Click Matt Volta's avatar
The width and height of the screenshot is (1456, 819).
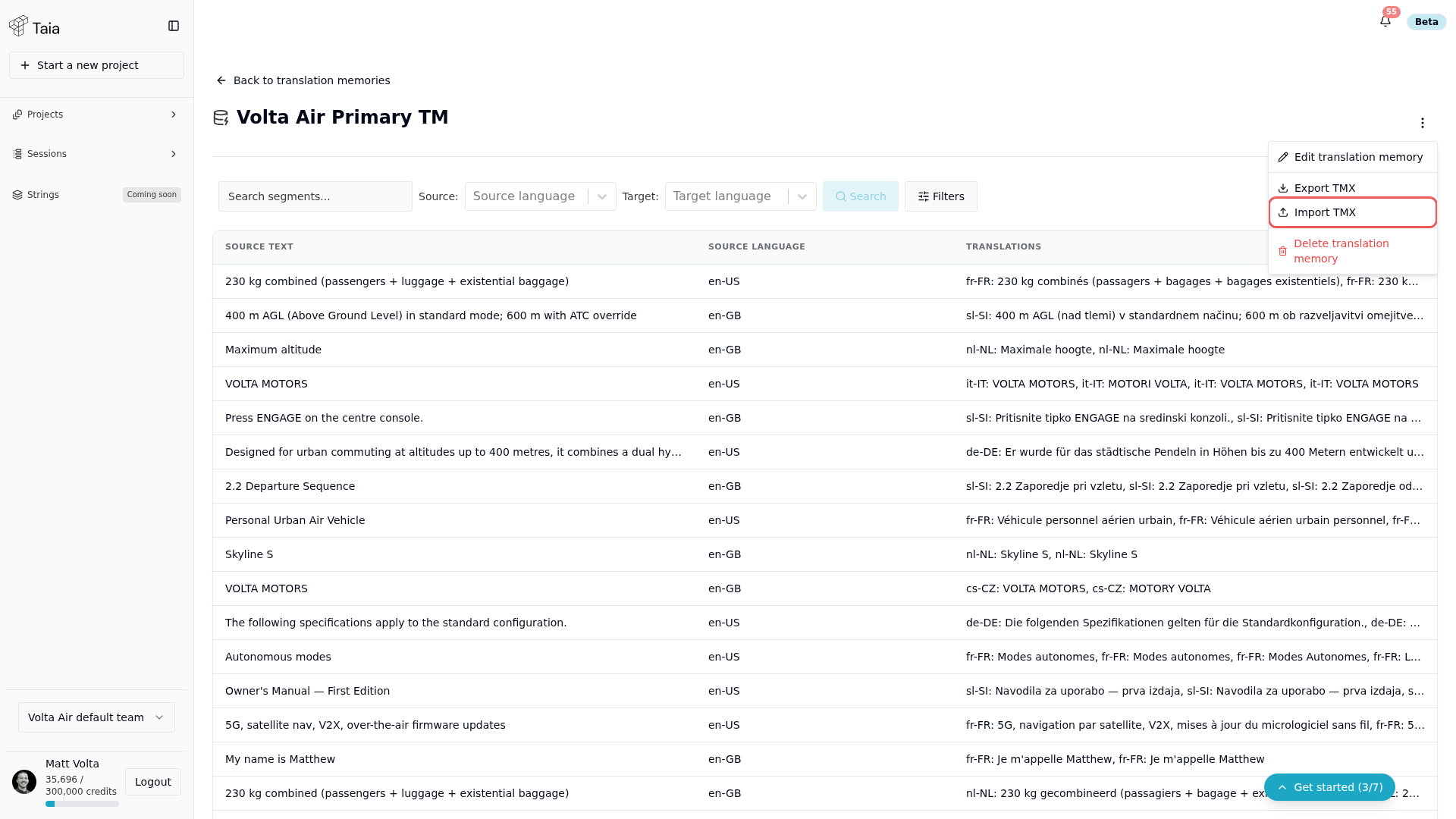pyautogui.click(x=24, y=782)
